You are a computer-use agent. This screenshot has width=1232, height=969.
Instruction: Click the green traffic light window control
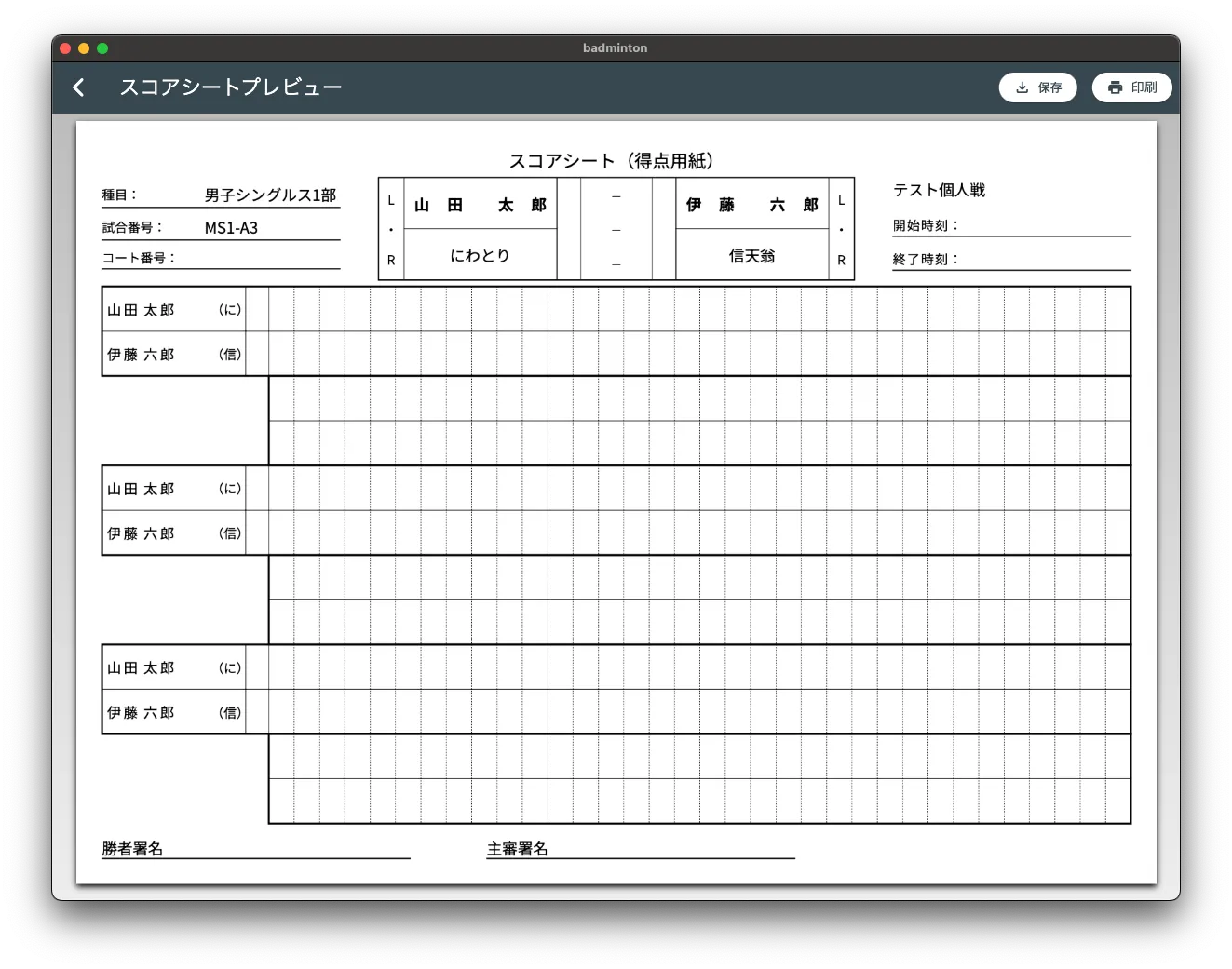pos(102,47)
